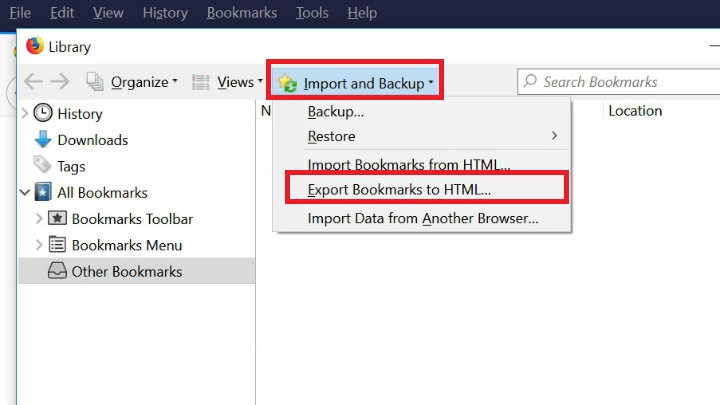Screen dimensions: 720x405
Task: Open the Restore submenu arrow
Action: tap(554, 136)
